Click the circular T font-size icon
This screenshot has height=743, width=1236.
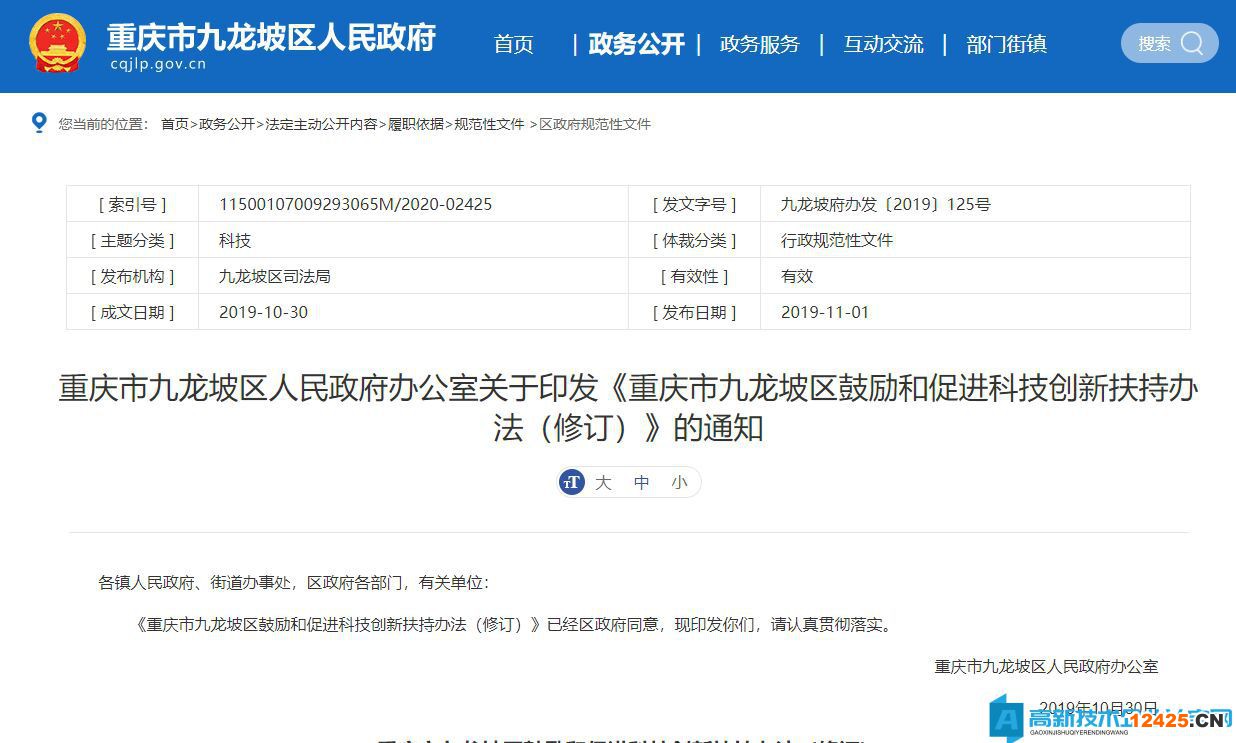click(571, 481)
